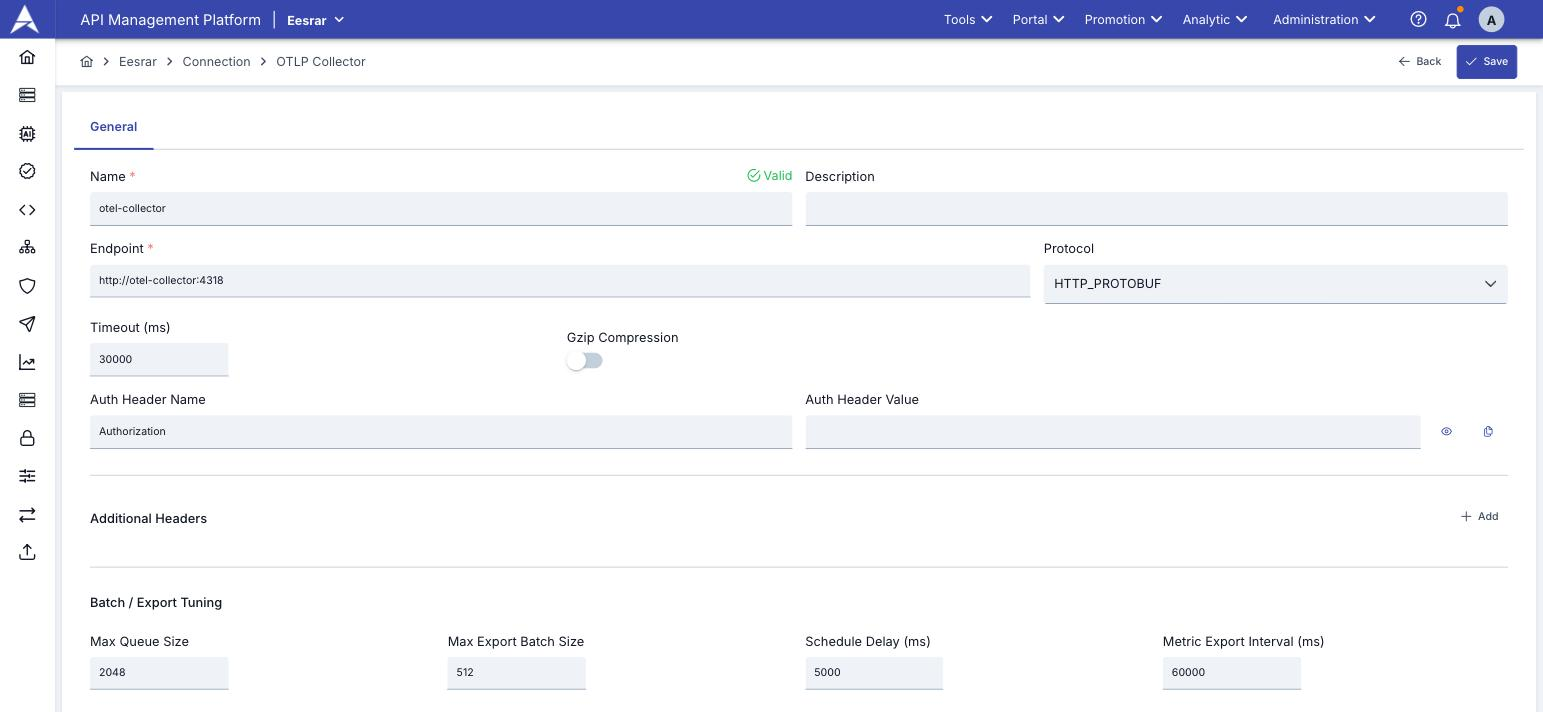Open the upload sidebar icon
The width and height of the screenshot is (1543, 712).
pos(27,552)
